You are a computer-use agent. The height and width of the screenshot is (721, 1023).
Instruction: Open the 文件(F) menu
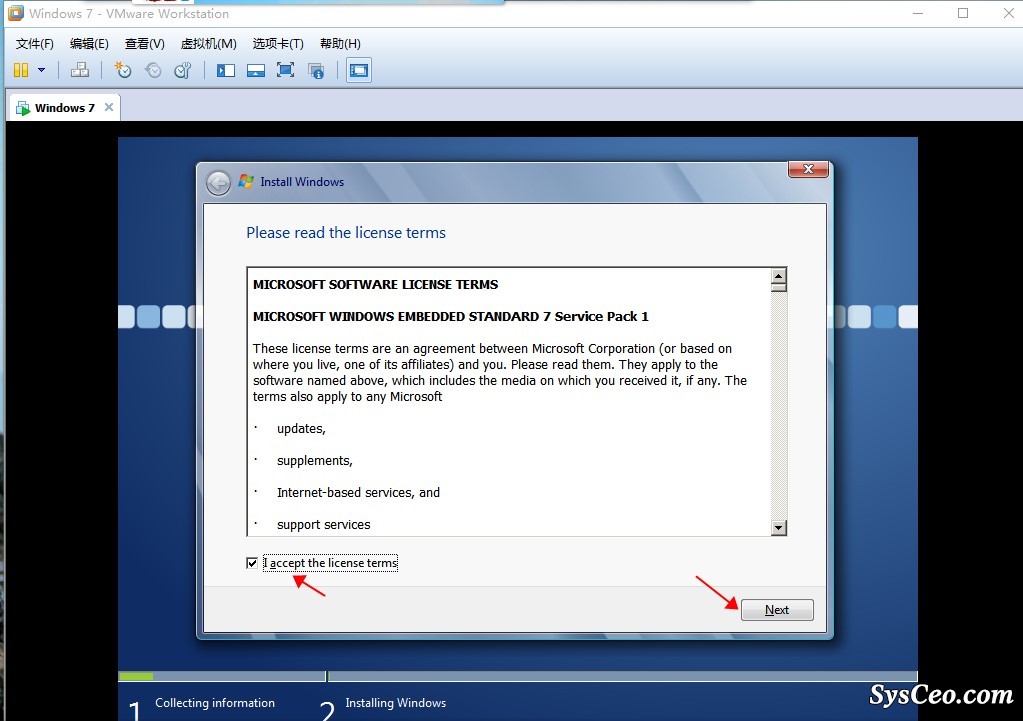(35, 44)
